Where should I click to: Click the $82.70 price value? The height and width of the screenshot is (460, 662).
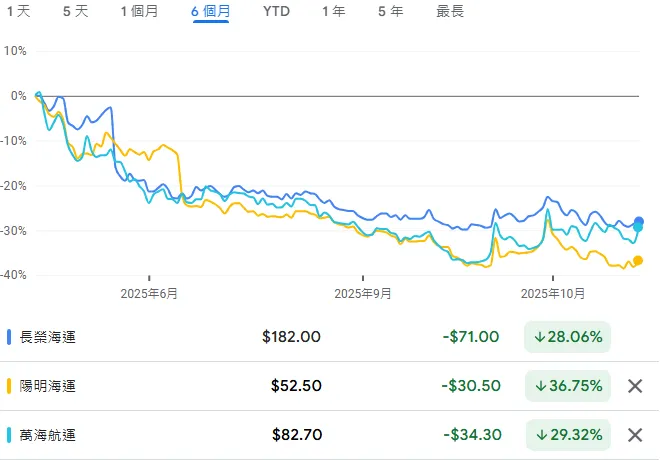(x=297, y=435)
